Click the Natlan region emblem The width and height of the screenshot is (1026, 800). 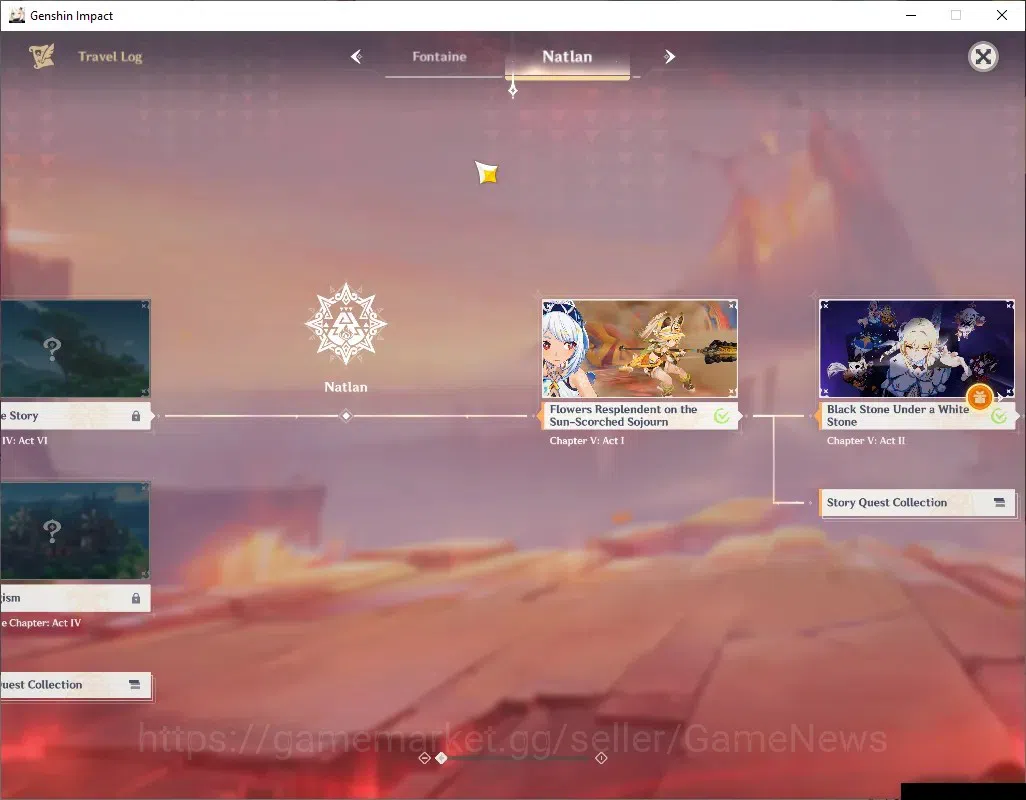[x=345, y=324]
